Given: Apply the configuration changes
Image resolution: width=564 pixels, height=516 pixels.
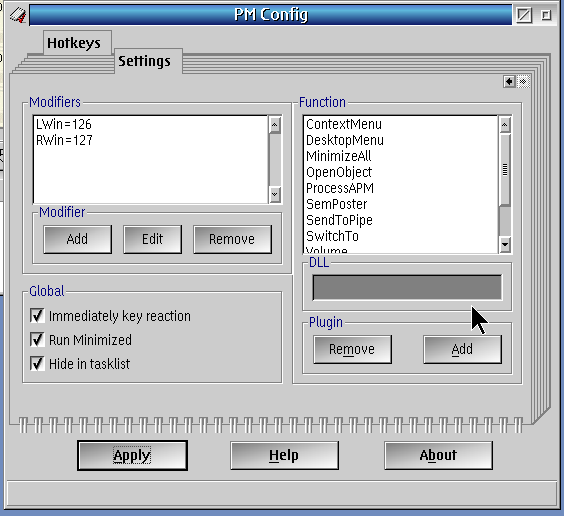Looking at the screenshot, I should [x=132, y=455].
